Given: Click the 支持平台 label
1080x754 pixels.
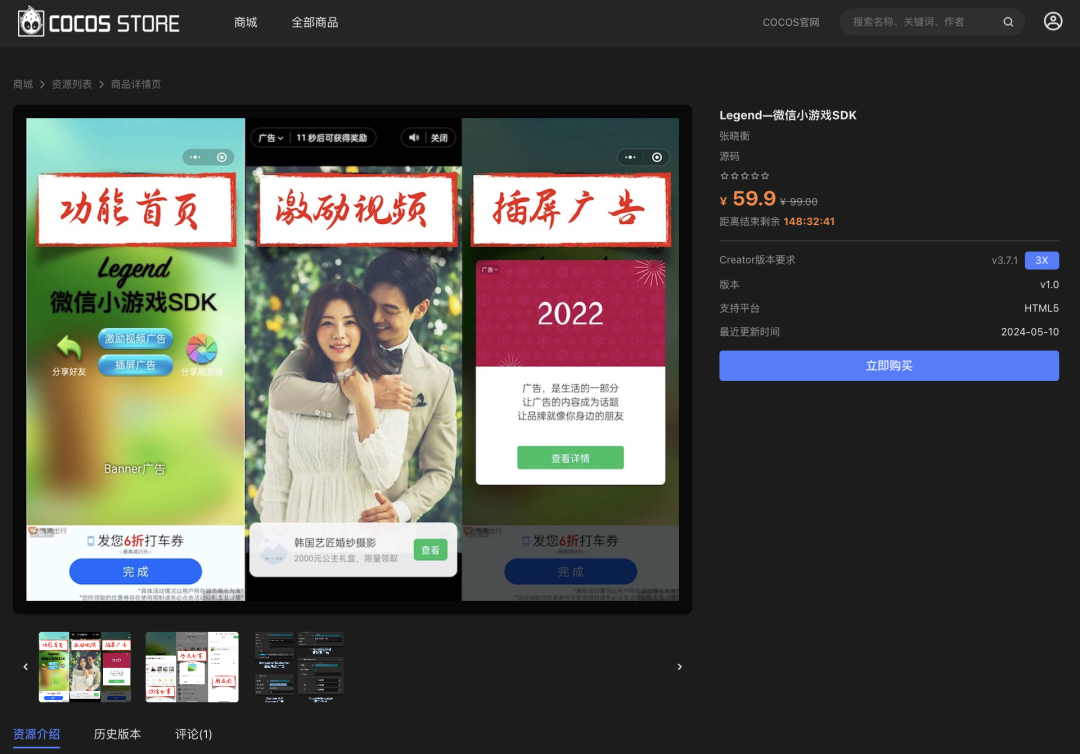Looking at the screenshot, I should pyautogui.click(x=739, y=308).
